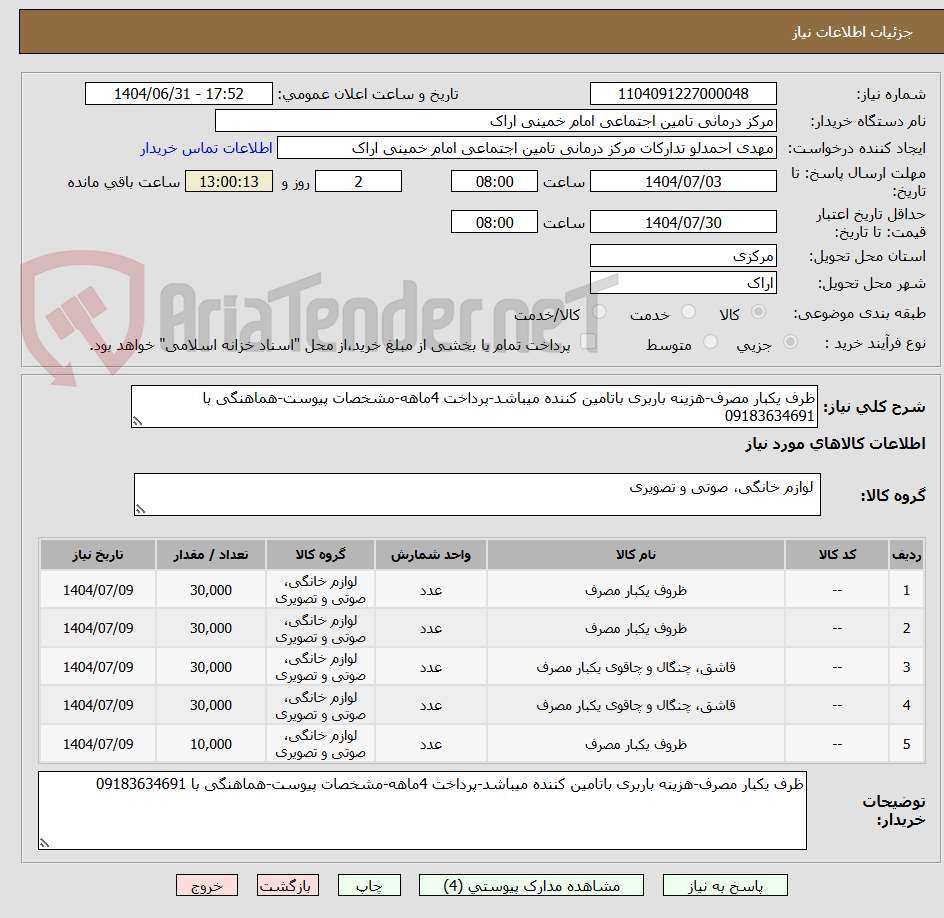Click the بازگشت button
The width and height of the screenshot is (944, 918).
[x=287, y=885]
